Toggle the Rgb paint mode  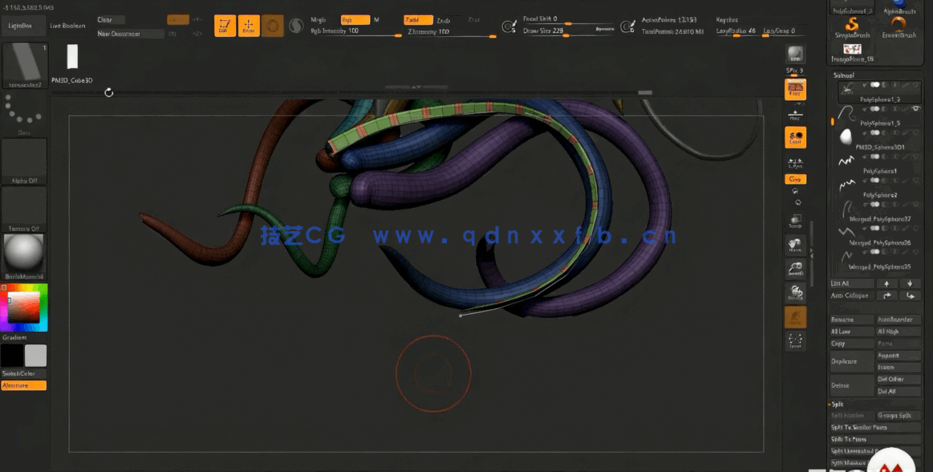coord(355,20)
